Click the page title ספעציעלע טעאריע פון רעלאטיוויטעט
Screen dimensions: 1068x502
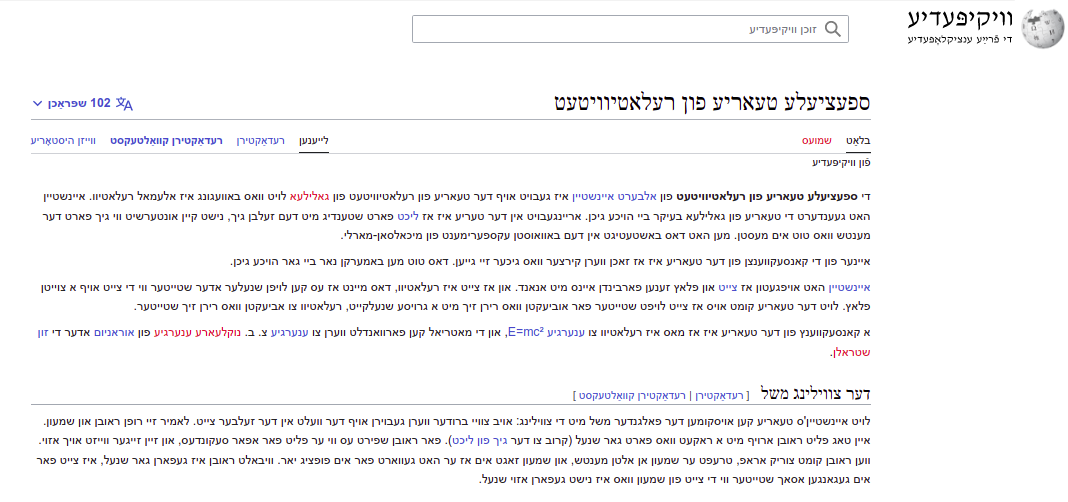click(x=711, y=102)
